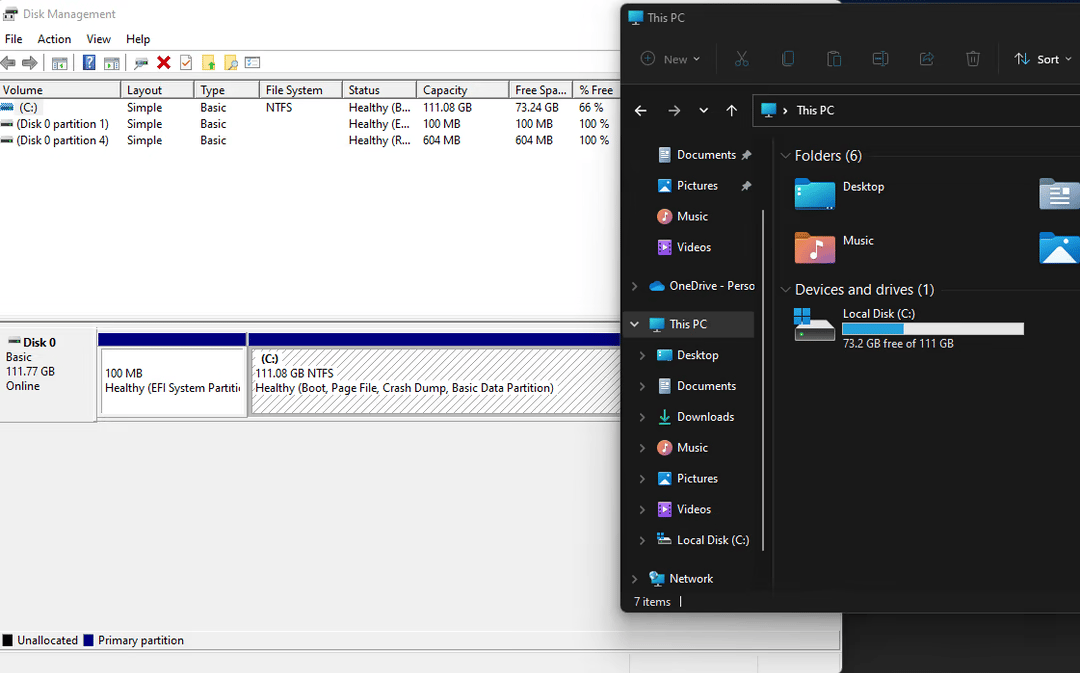The image size is (1080, 673).
Task: Expand the Local Disk (C:) tree node
Action: tap(642, 541)
